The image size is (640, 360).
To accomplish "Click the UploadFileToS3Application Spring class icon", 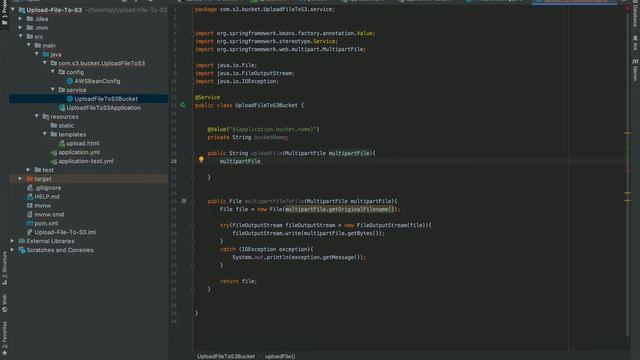I will 62,108.
